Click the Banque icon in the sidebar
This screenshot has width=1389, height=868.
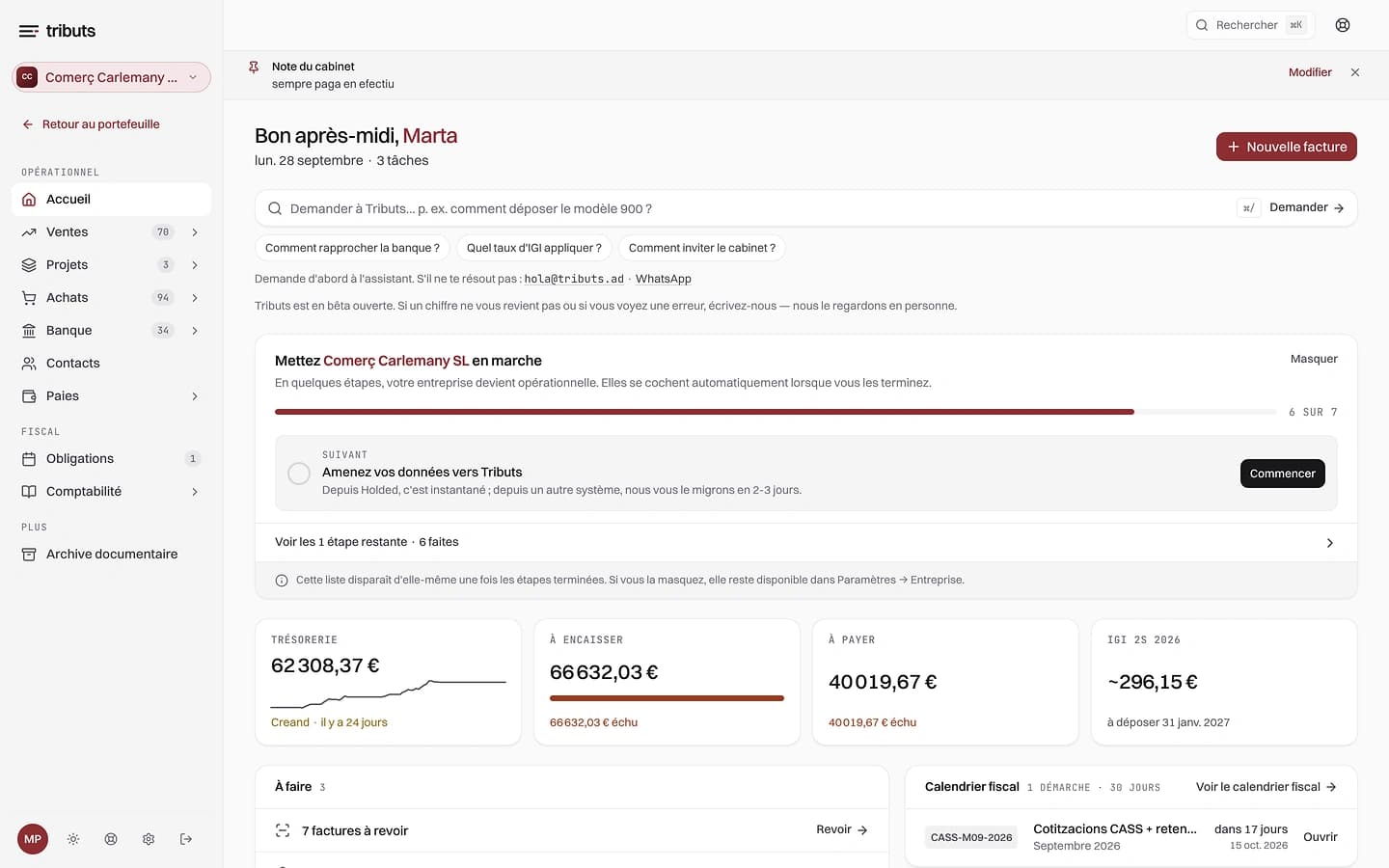(x=29, y=331)
